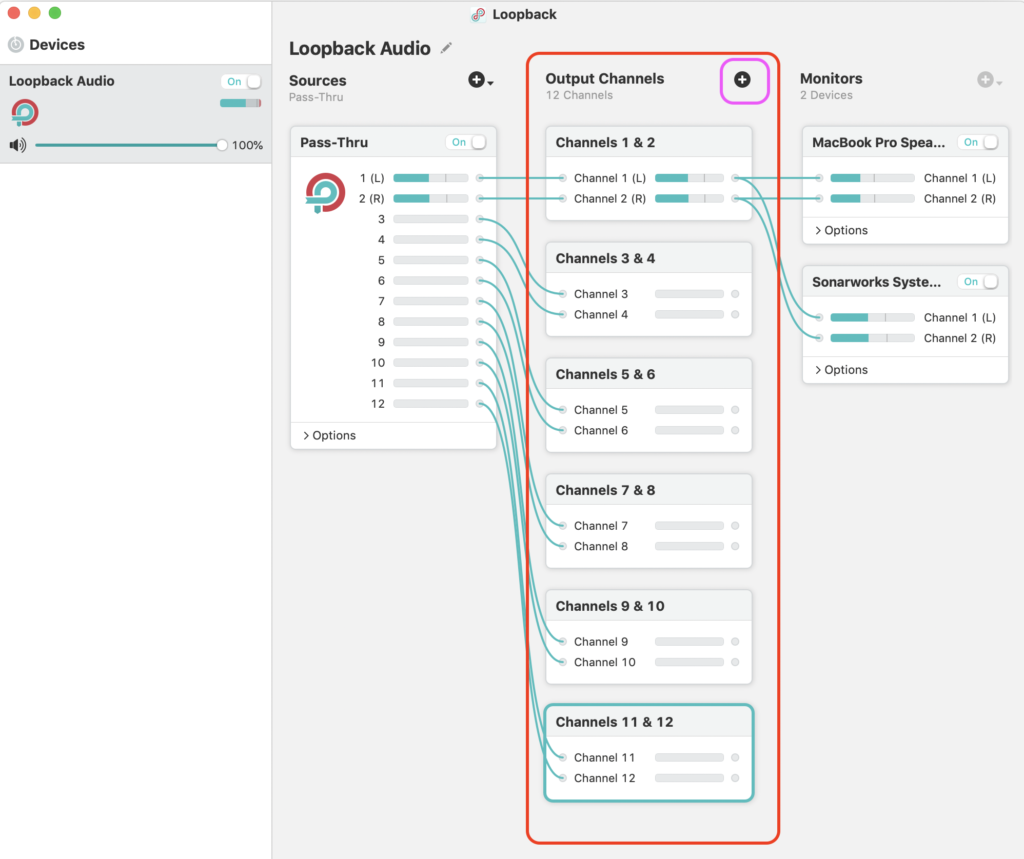Open the add Sources dropdown menu
The height and width of the screenshot is (859, 1024).
(x=480, y=80)
